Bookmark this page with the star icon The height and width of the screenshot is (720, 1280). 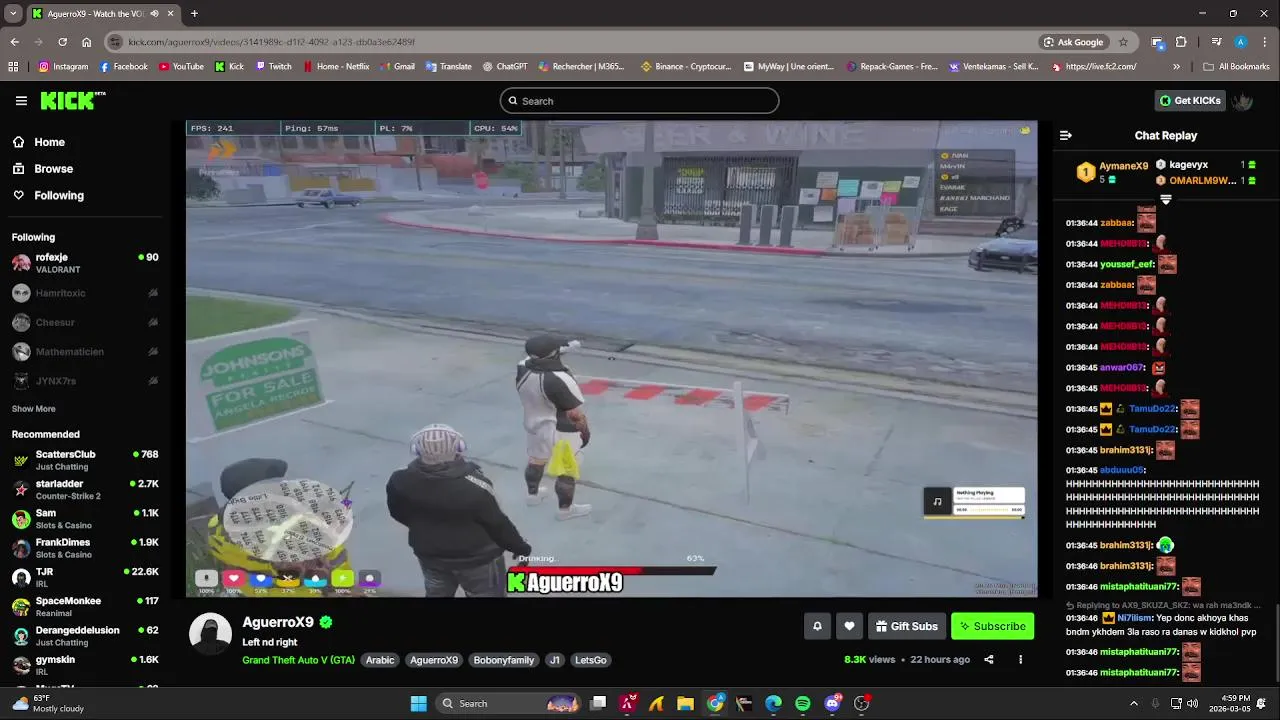click(1123, 42)
